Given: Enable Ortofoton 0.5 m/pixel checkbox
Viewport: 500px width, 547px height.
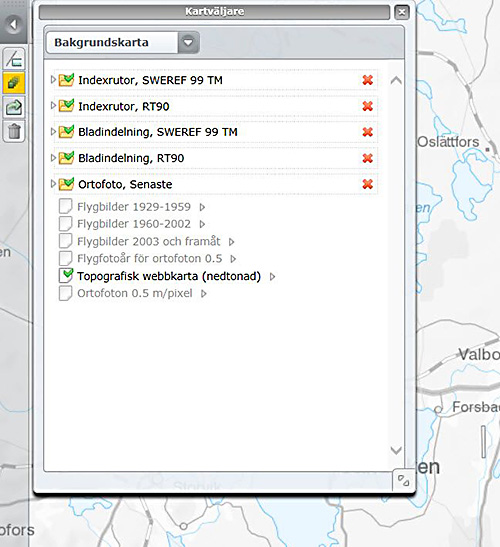Looking at the screenshot, I should [x=66, y=293].
